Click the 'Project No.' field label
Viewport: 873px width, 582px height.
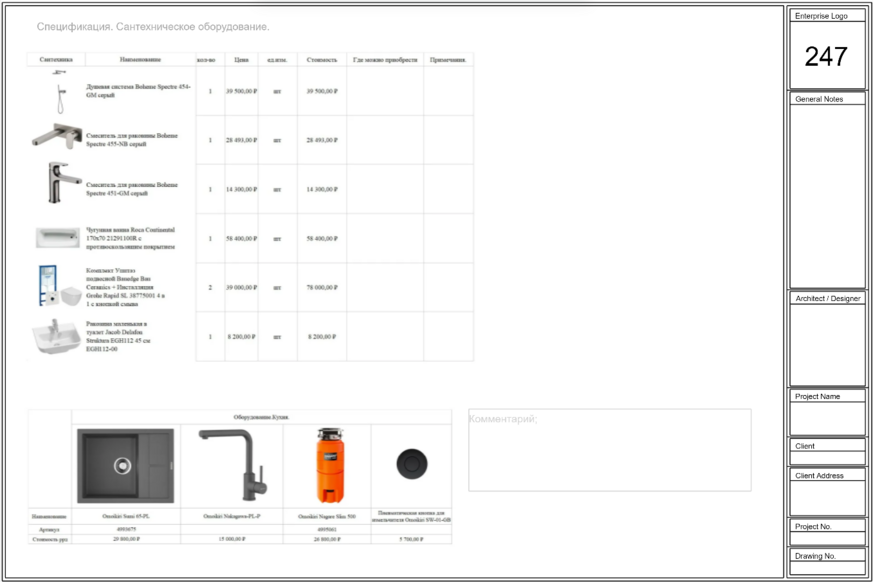pos(813,526)
